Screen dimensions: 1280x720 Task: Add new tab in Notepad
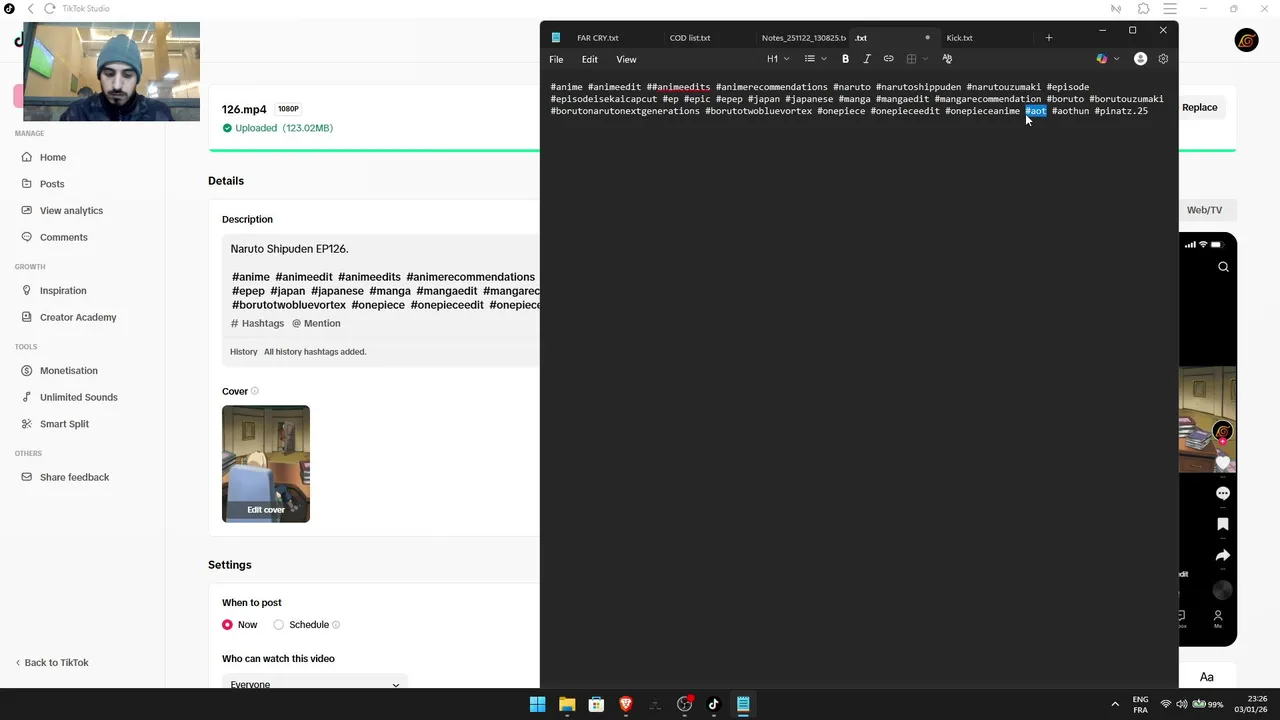click(x=1049, y=38)
